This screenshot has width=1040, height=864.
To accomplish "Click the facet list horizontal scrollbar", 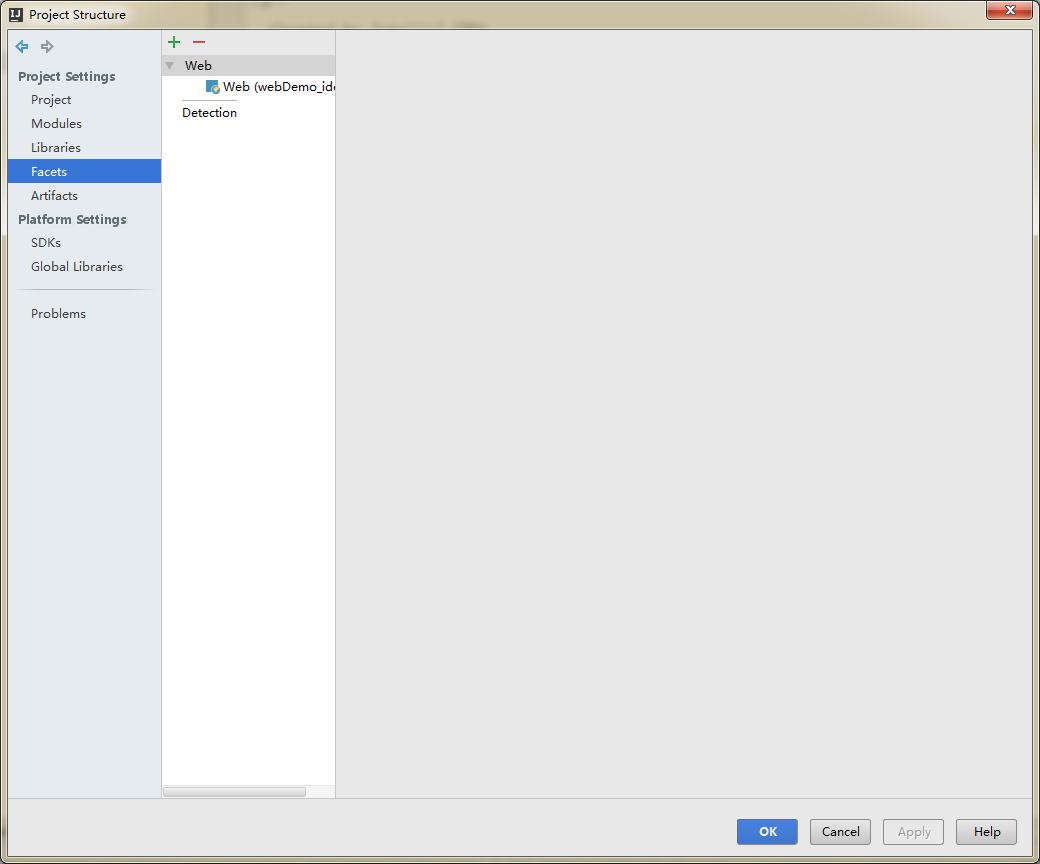I will [235, 792].
